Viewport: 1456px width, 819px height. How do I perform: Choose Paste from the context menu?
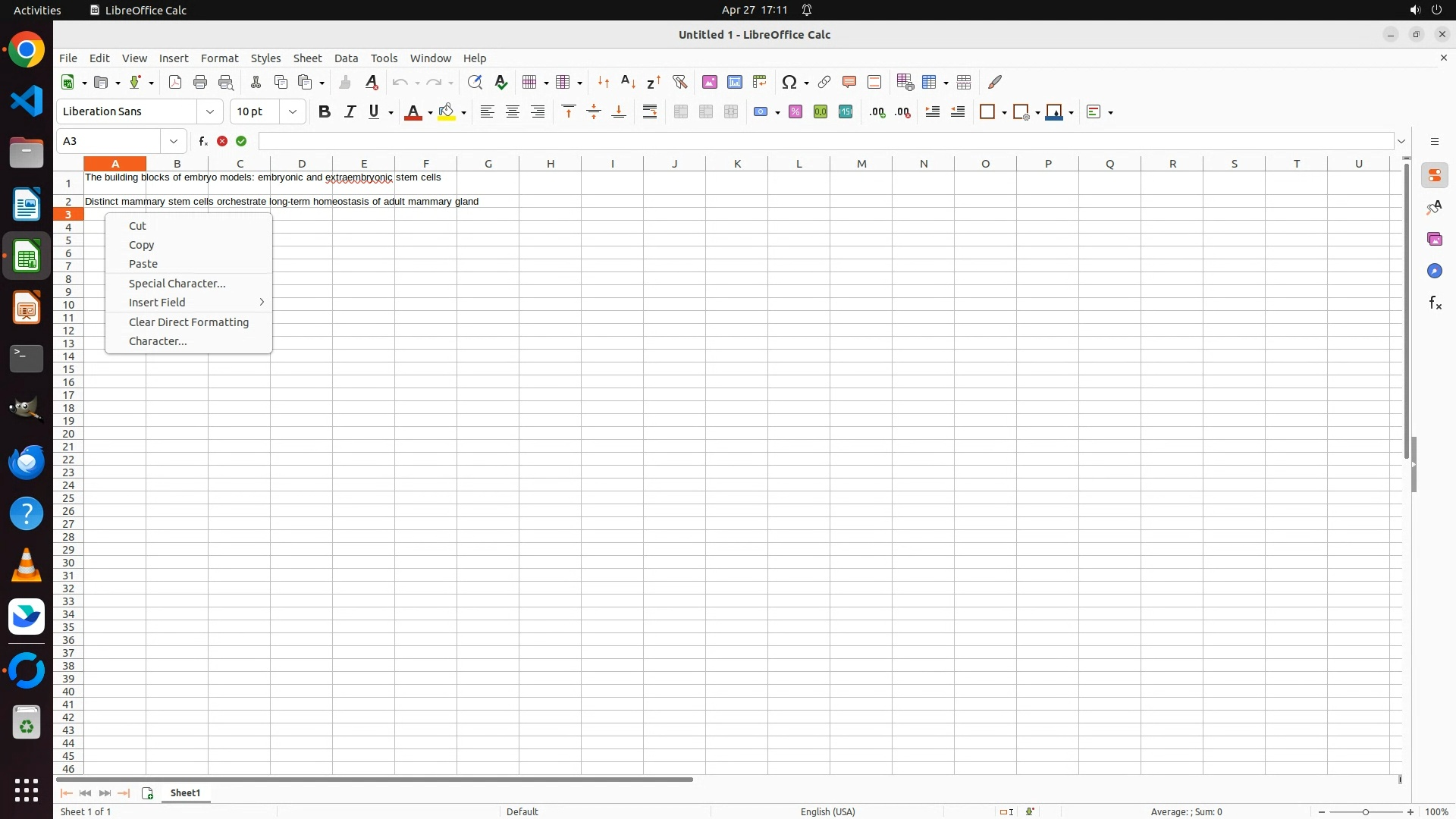[143, 264]
